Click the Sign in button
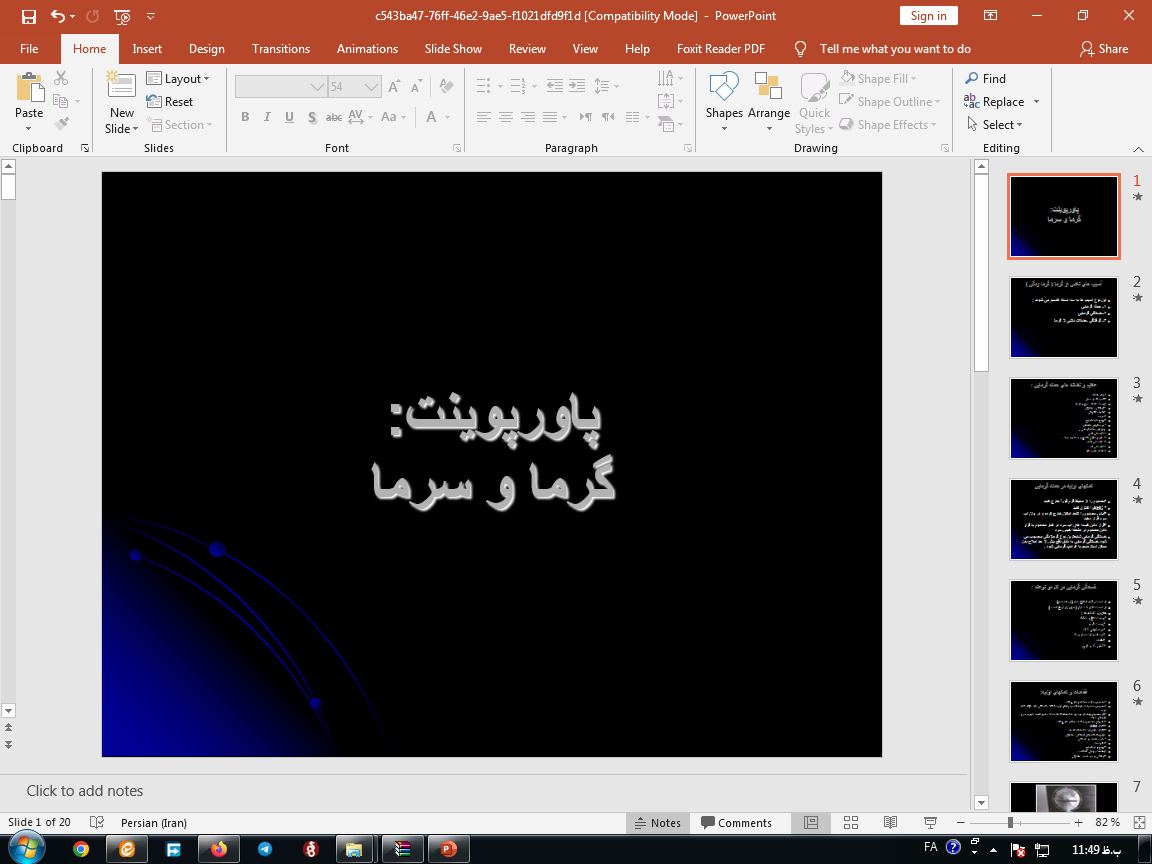1152x864 pixels. click(928, 16)
